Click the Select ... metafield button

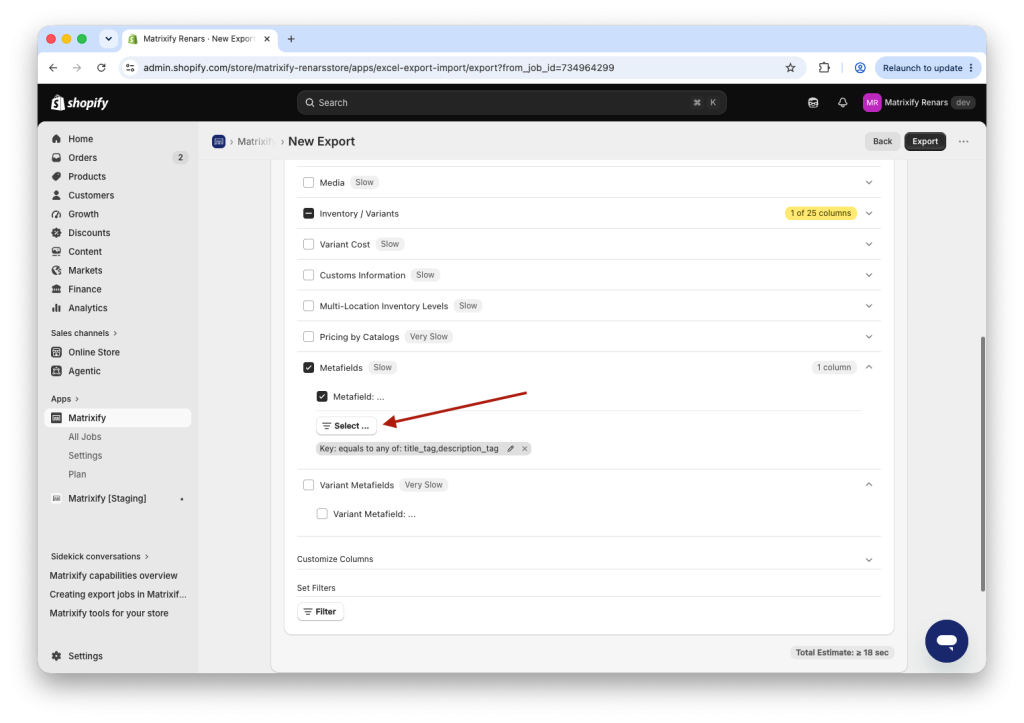346,426
